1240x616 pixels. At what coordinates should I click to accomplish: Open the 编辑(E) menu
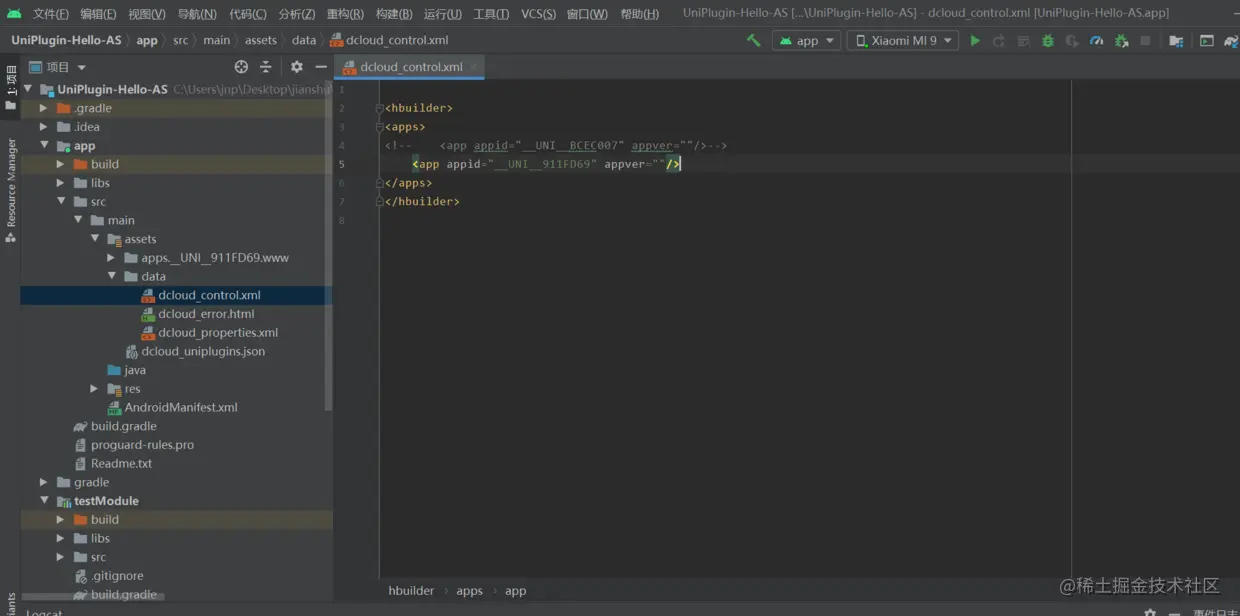98,14
